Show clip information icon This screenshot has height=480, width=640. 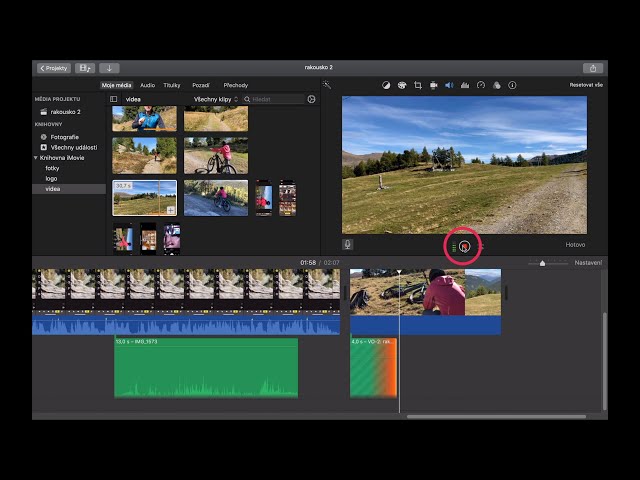point(512,85)
